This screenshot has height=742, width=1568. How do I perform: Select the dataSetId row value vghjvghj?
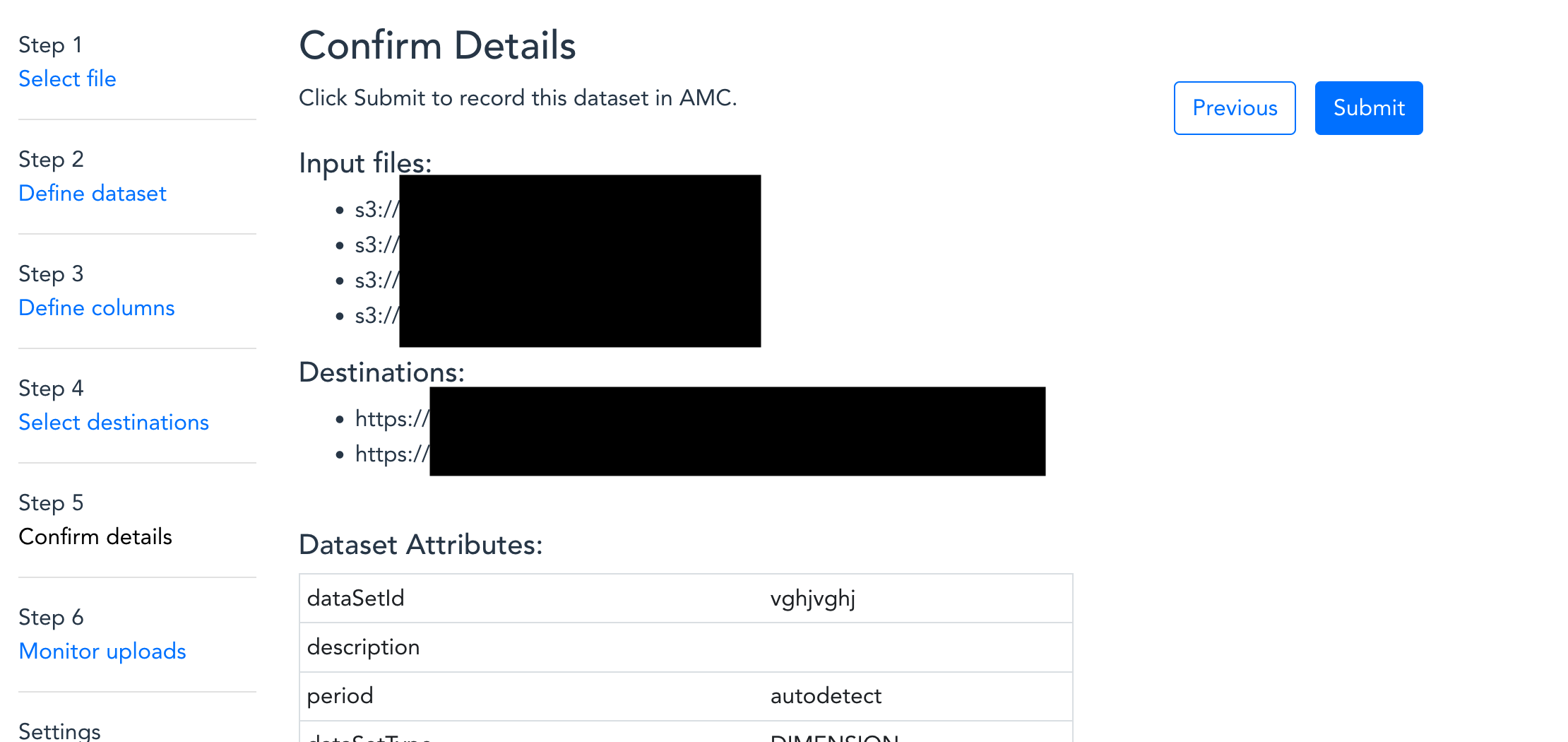(812, 598)
